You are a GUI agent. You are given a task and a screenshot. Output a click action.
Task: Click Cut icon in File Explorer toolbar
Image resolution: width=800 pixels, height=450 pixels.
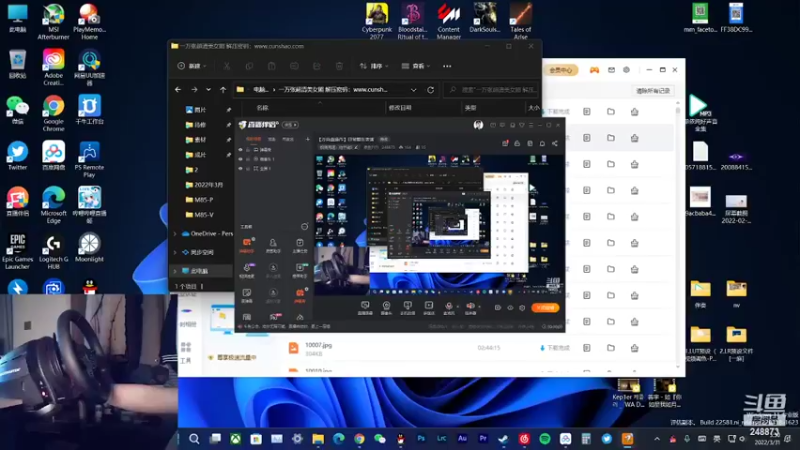tap(227, 66)
